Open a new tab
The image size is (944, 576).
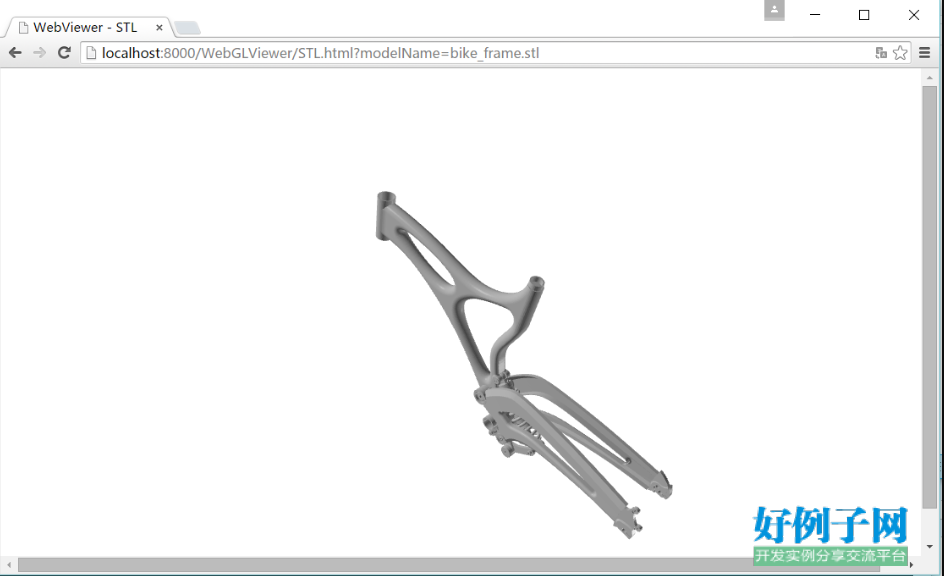(x=187, y=28)
